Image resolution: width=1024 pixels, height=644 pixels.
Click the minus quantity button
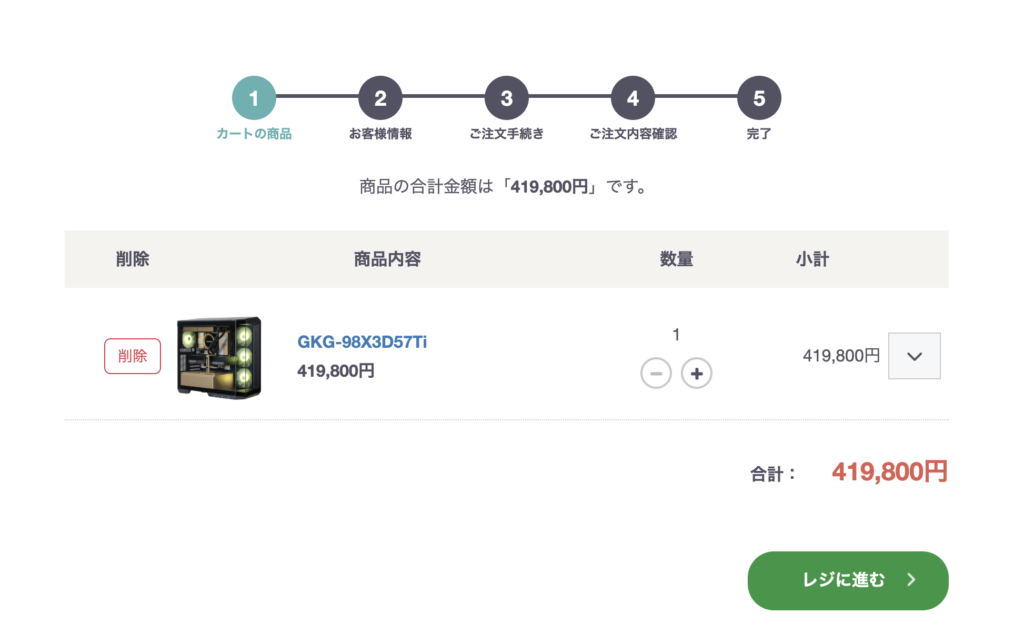pyautogui.click(x=656, y=374)
